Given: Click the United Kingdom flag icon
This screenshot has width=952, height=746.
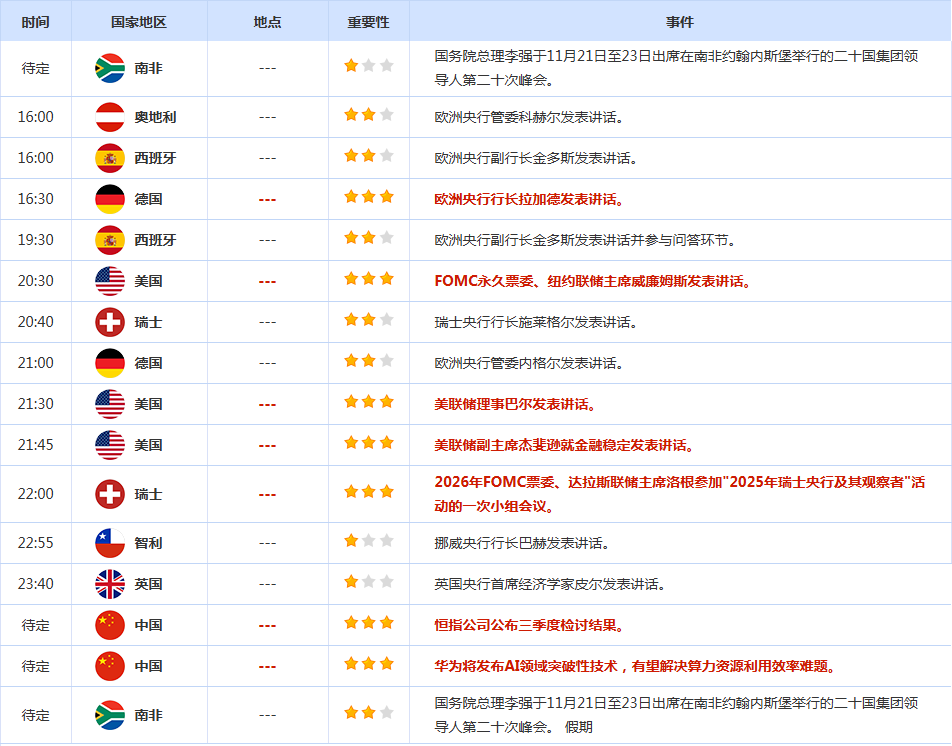Looking at the screenshot, I should (110, 584).
